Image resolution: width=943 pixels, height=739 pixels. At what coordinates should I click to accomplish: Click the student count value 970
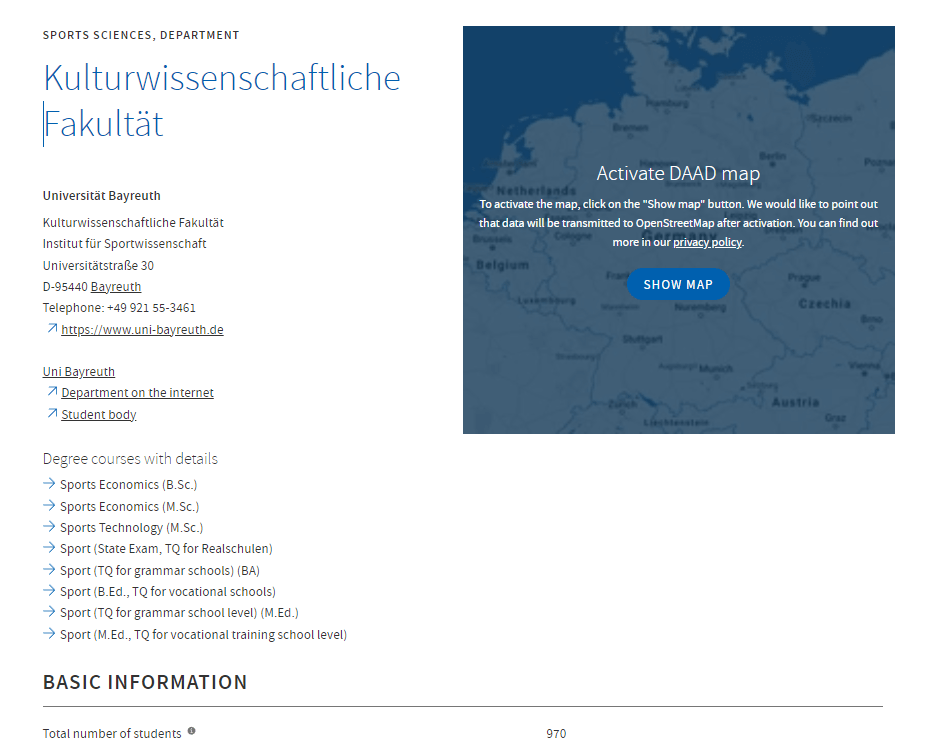coord(556,733)
